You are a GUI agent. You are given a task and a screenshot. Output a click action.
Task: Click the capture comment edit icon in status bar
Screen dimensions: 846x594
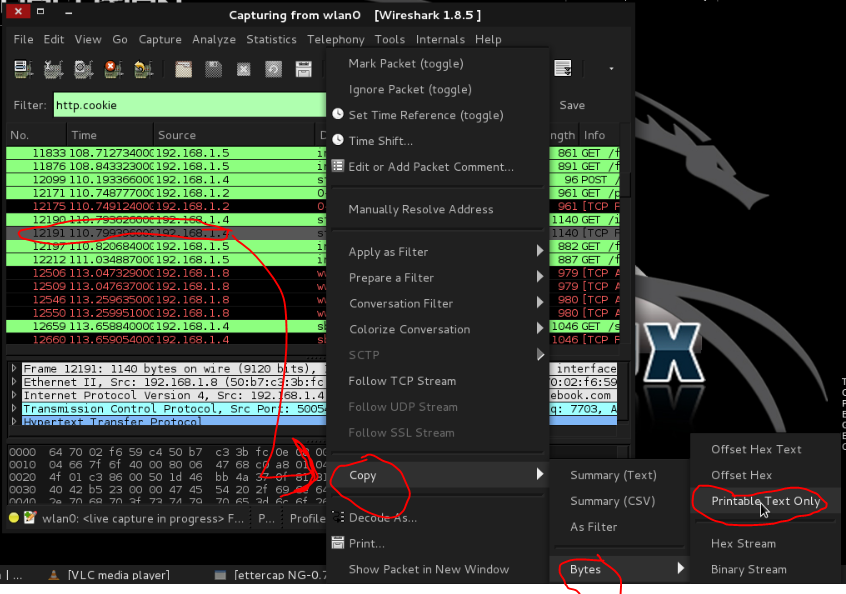click(30, 518)
